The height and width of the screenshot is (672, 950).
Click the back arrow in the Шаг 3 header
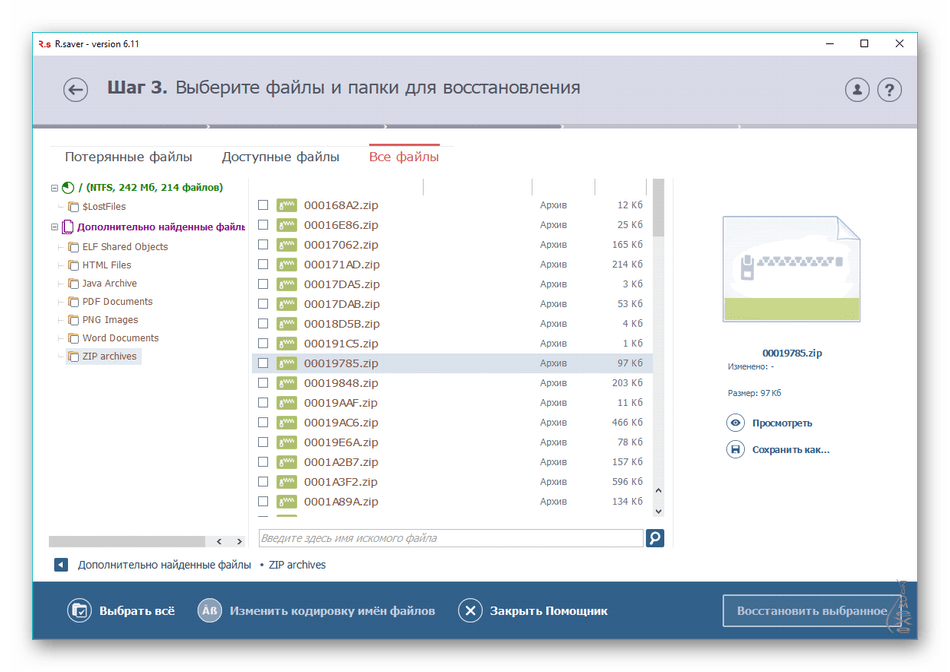pos(75,88)
